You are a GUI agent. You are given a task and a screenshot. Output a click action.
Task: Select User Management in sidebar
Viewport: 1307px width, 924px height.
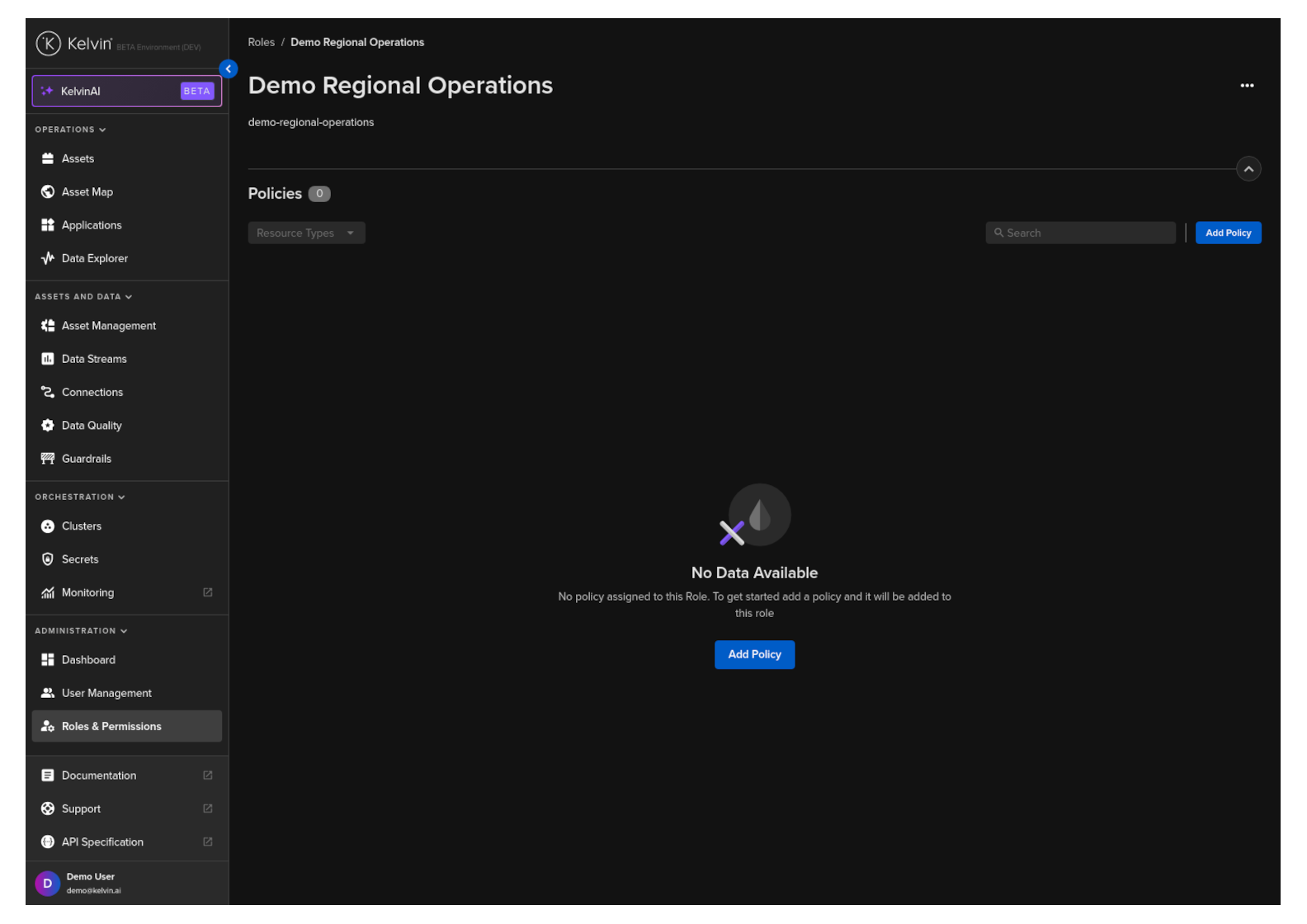click(106, 693)
